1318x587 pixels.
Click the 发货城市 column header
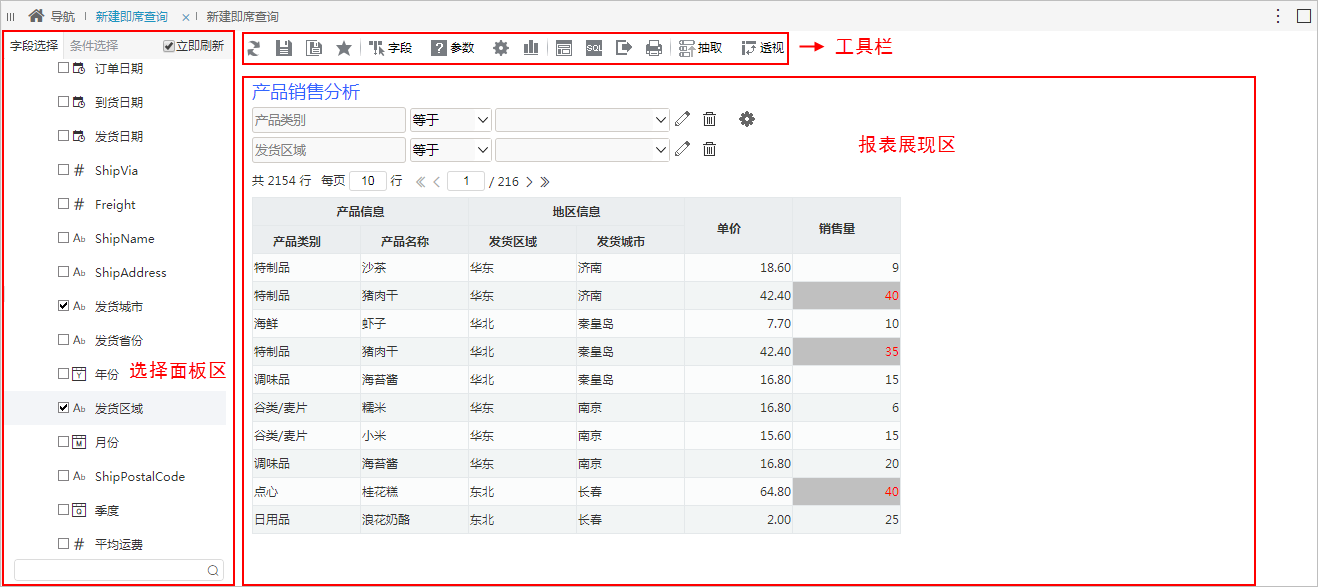point(630,240)
